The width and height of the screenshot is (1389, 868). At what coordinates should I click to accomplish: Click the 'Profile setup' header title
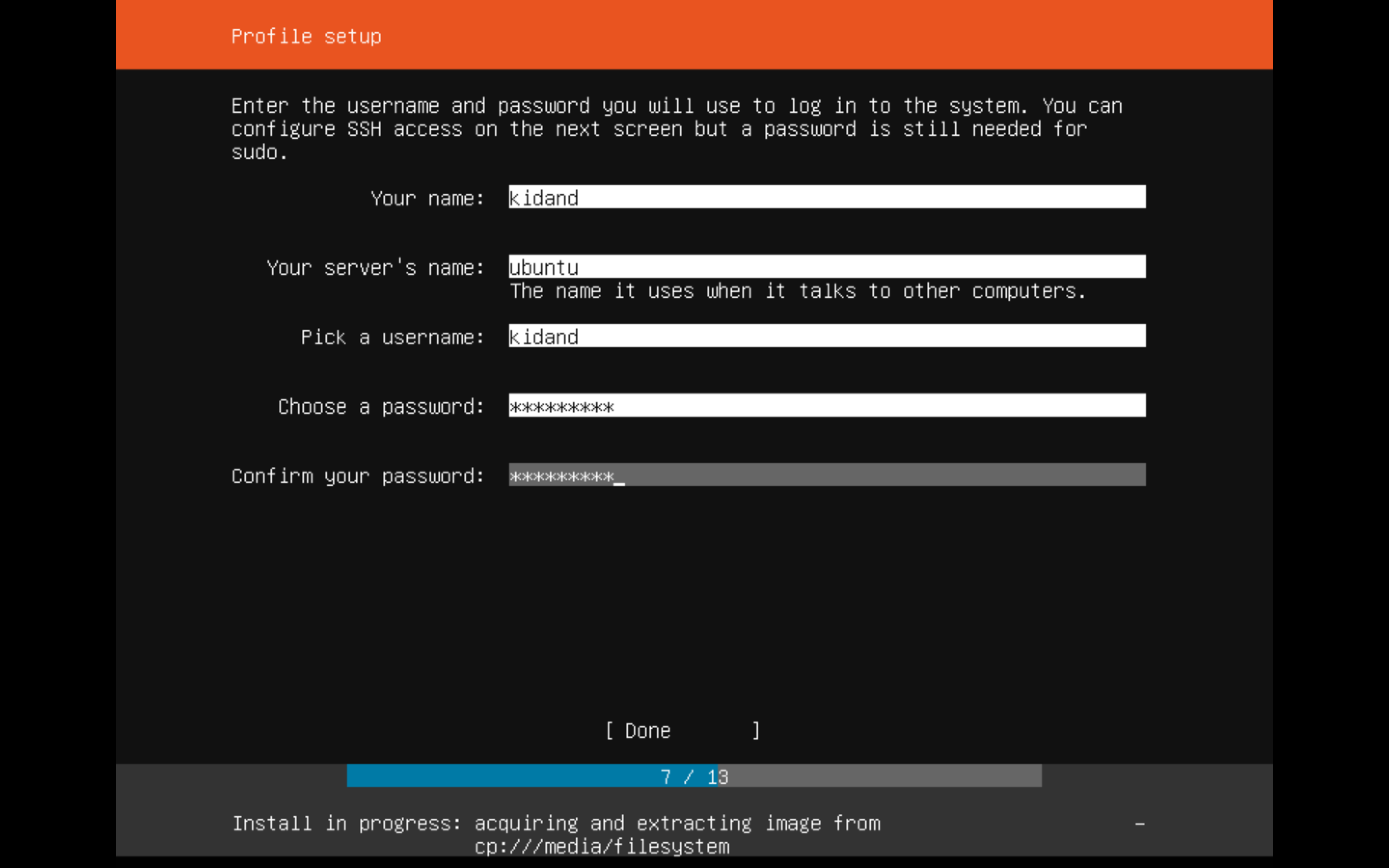tap(307, 36)
